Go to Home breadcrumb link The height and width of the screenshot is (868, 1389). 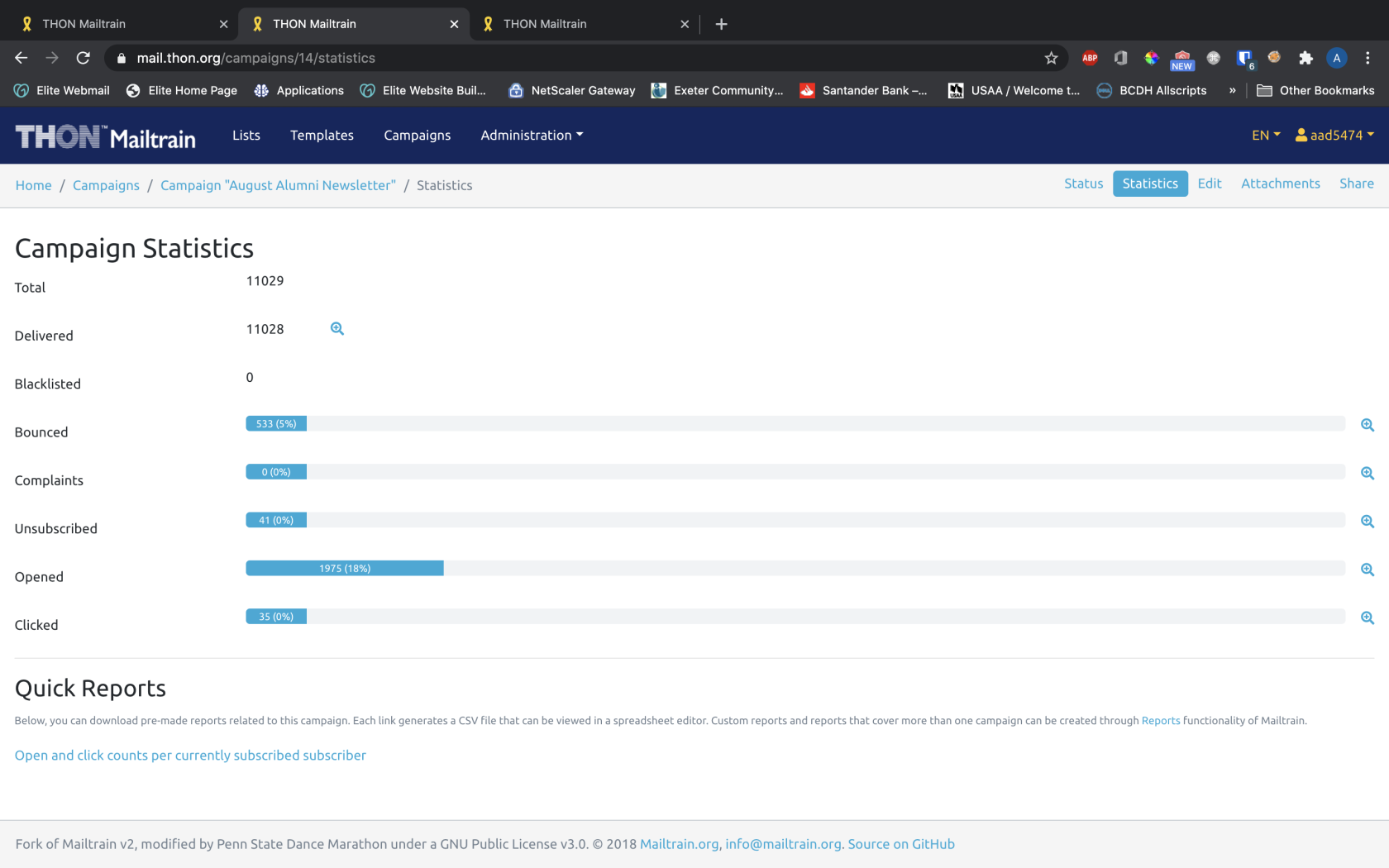pos(33,185)
